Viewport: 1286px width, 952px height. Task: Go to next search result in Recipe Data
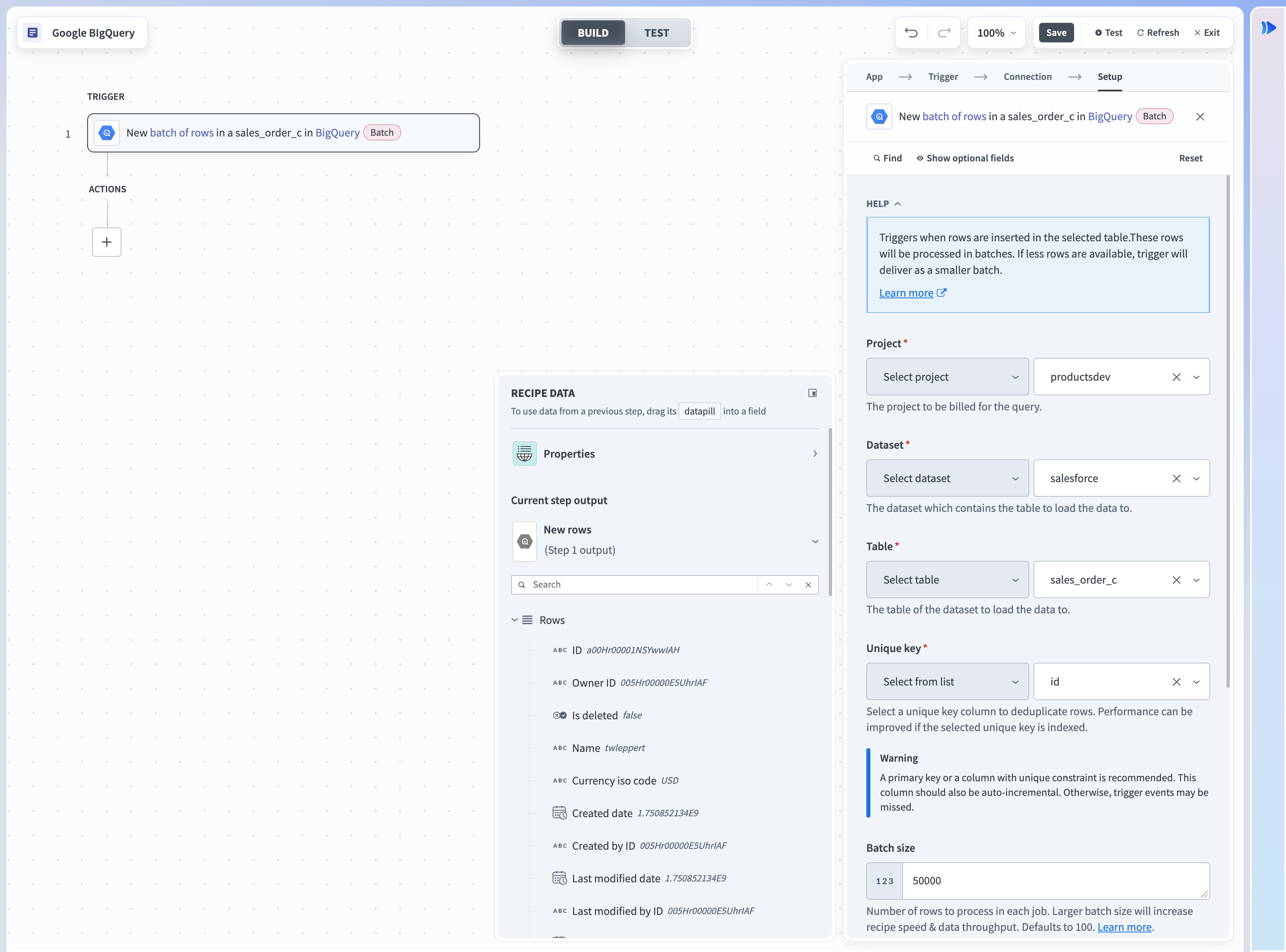789,584
